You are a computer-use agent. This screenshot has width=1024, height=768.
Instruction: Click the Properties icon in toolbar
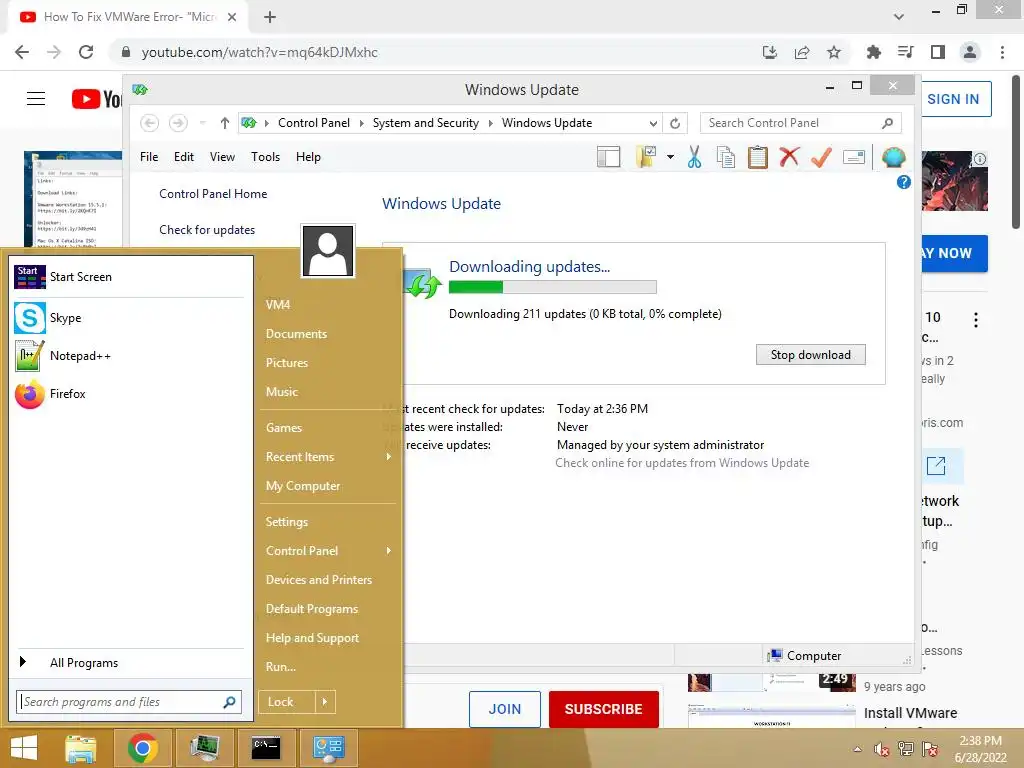tap(854, 157)
